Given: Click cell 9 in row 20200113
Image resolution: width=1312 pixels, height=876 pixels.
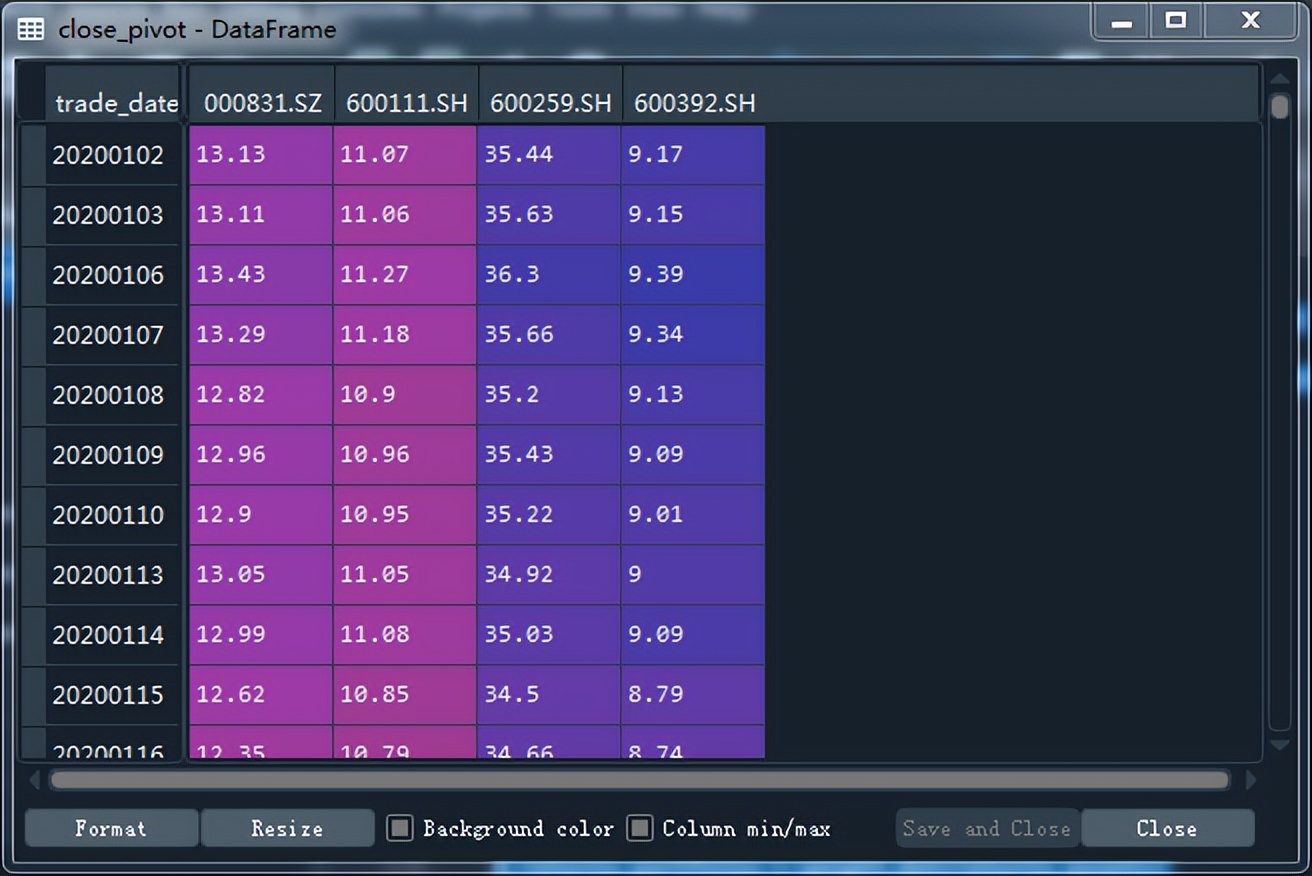Looking at the screenshot, I should tap(693, 575).
